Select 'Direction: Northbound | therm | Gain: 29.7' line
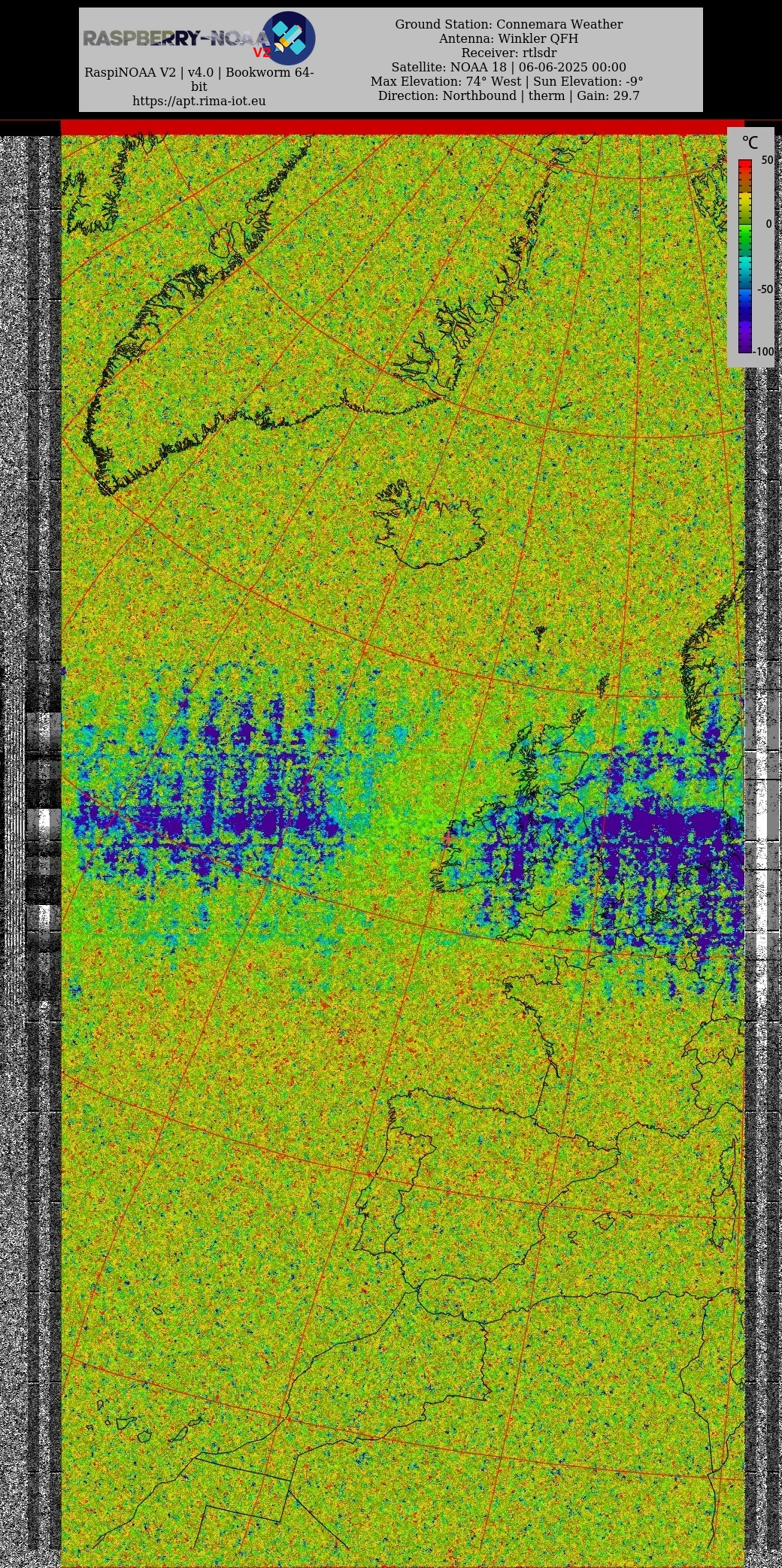Viewport: 782px width, 1568px height. [x=509, y=95]
